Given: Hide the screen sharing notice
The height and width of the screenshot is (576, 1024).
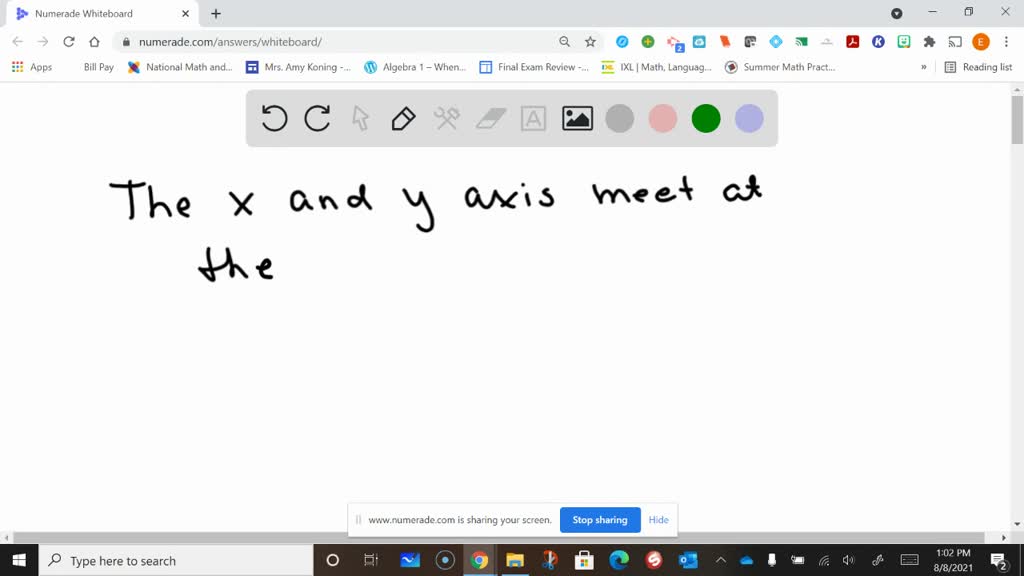Looking at the screenshot, I should click(x=658, y=520).
